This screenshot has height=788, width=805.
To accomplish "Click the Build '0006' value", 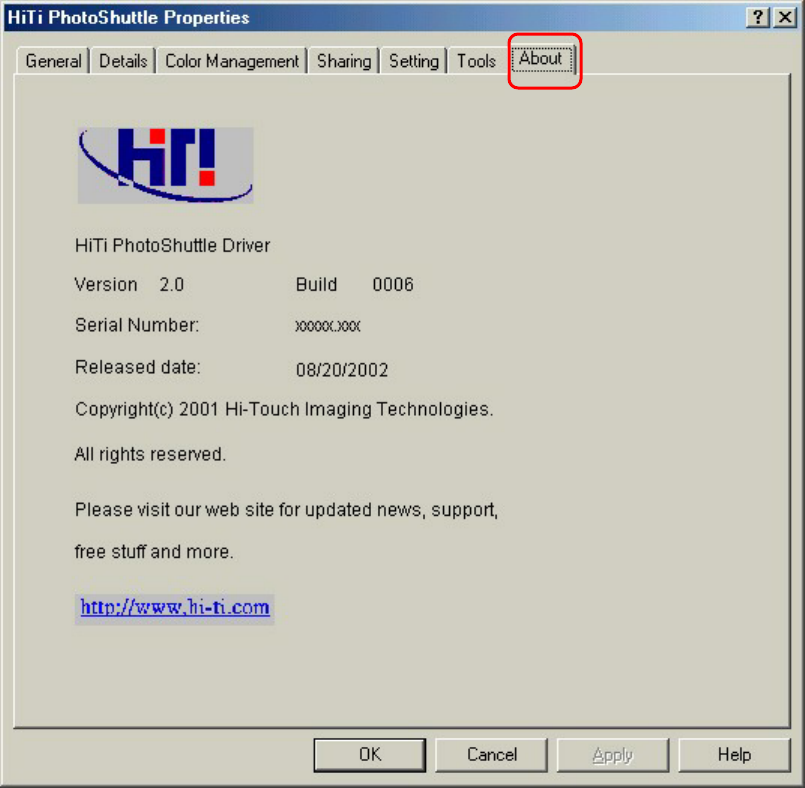I will click(393, 284).
